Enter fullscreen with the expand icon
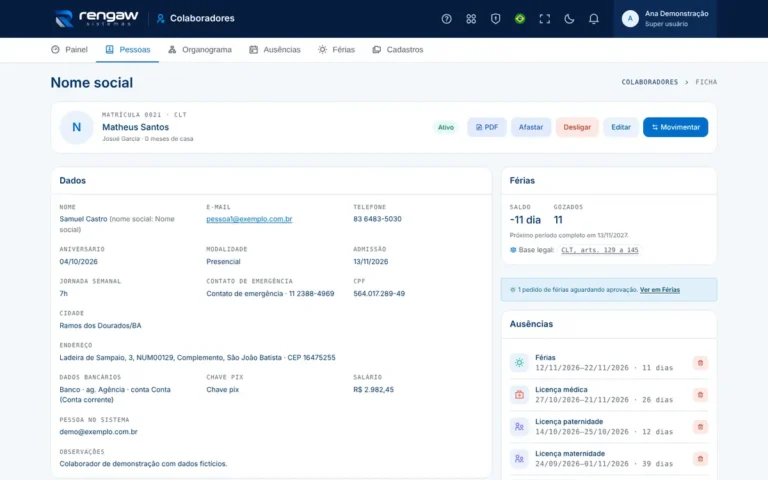768x480 pixels. click(544, 19)
